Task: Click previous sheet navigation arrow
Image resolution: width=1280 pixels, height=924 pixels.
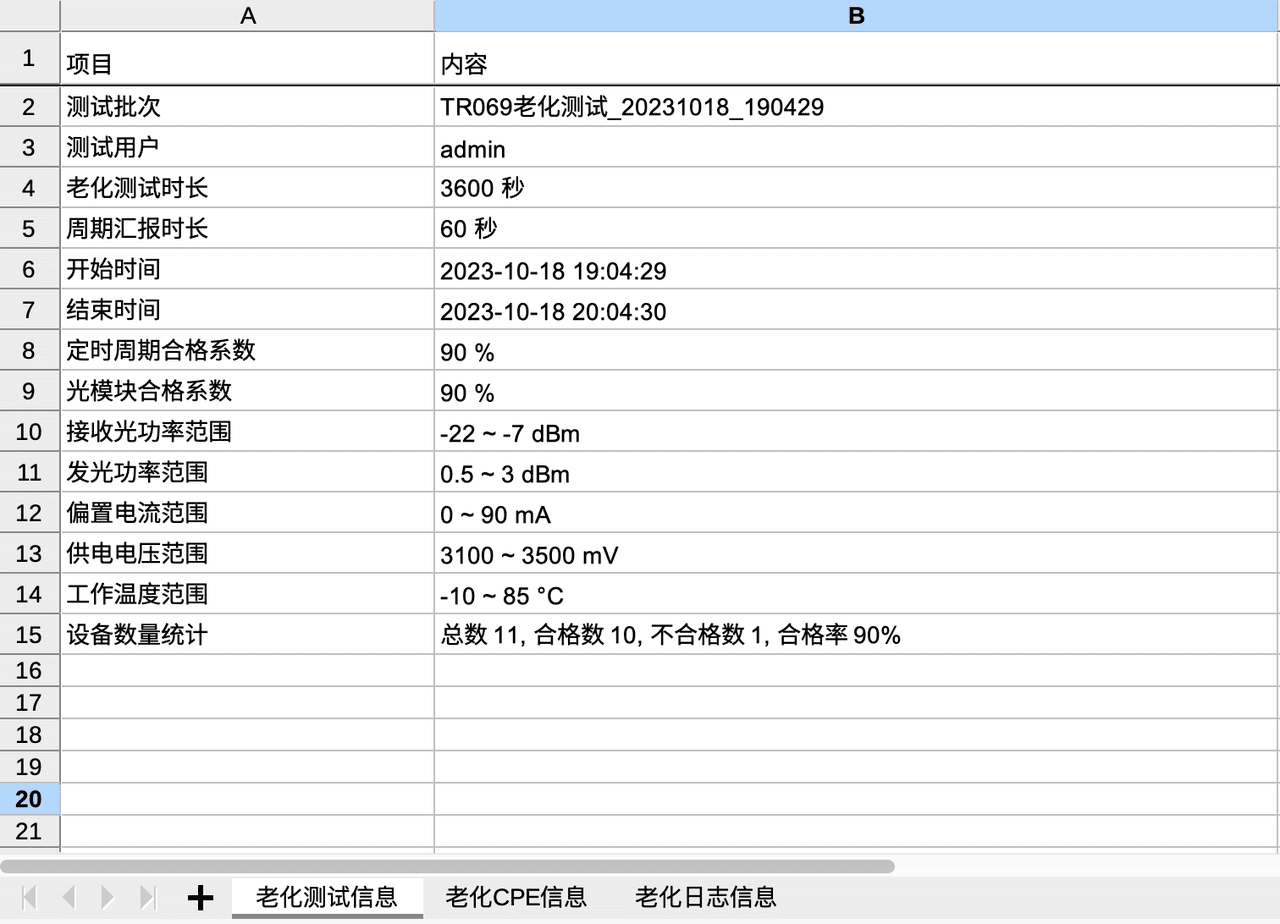Action: [68, 897]
